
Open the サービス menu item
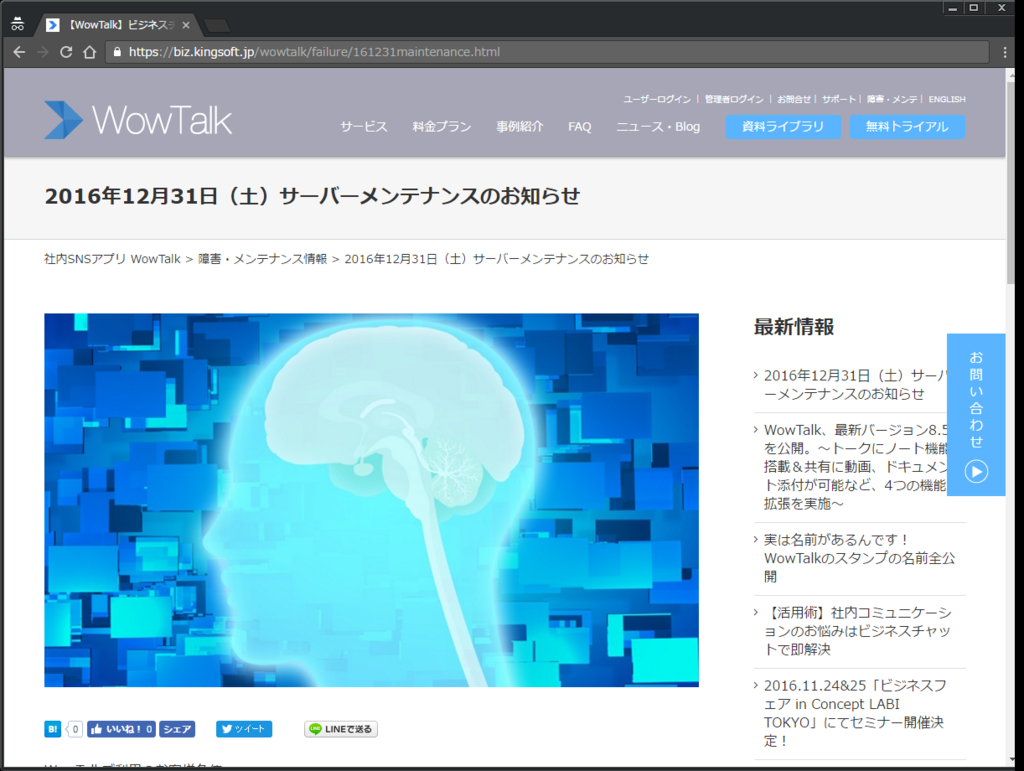pos(364,127)
